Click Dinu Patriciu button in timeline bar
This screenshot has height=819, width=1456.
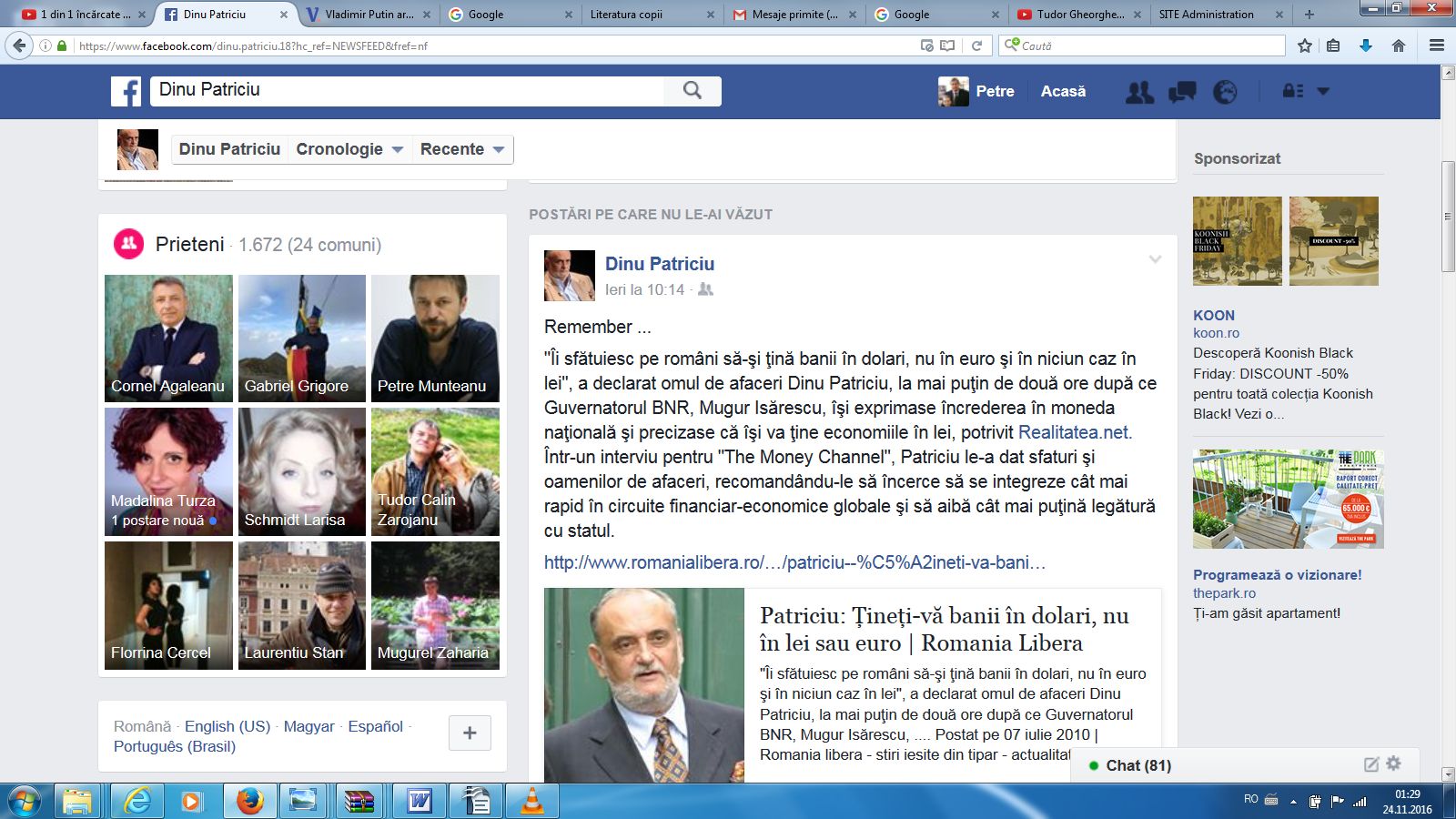coord(229,149)
